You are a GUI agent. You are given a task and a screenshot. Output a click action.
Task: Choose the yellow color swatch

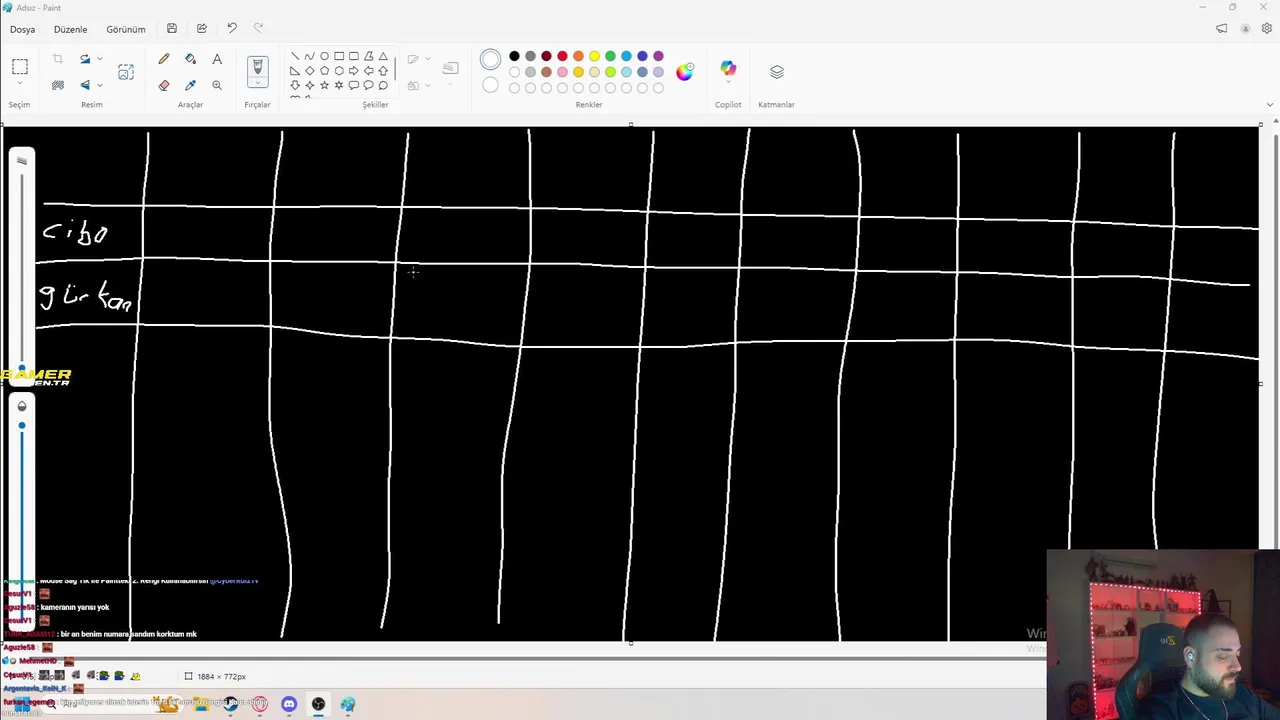pos(594,56)
